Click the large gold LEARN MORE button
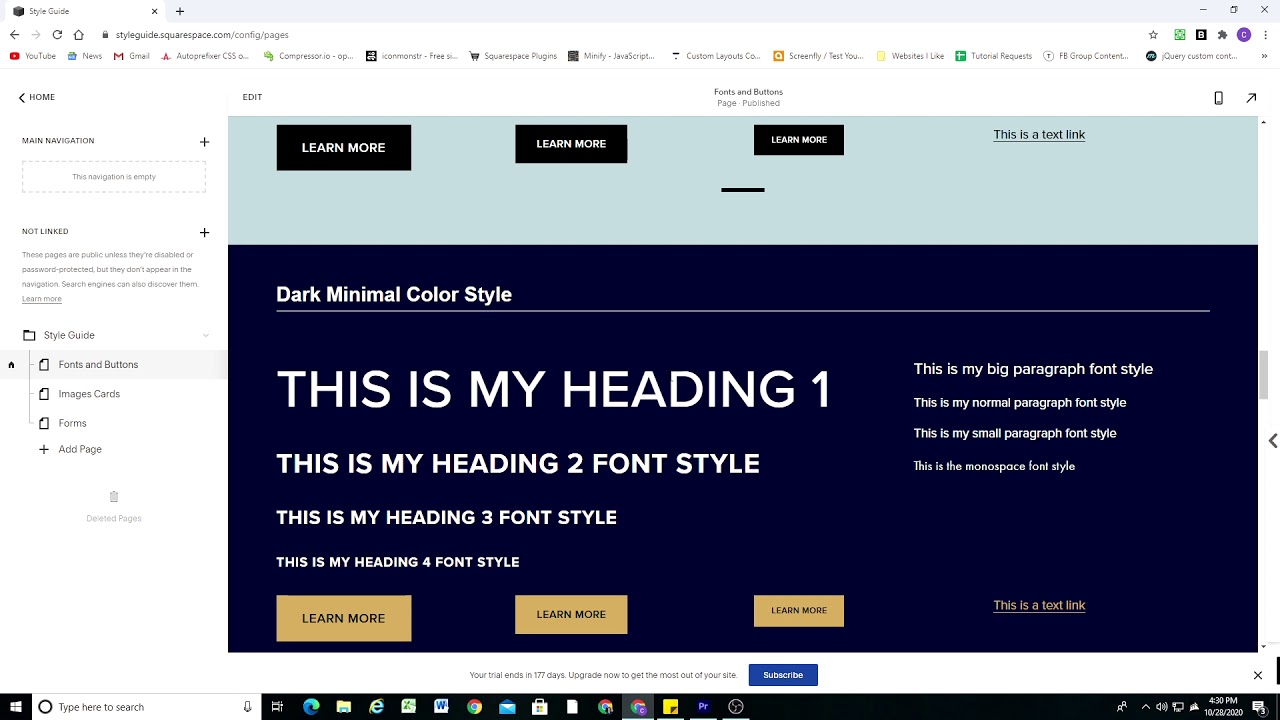1280x720 pixels. (x=344, y=618)
